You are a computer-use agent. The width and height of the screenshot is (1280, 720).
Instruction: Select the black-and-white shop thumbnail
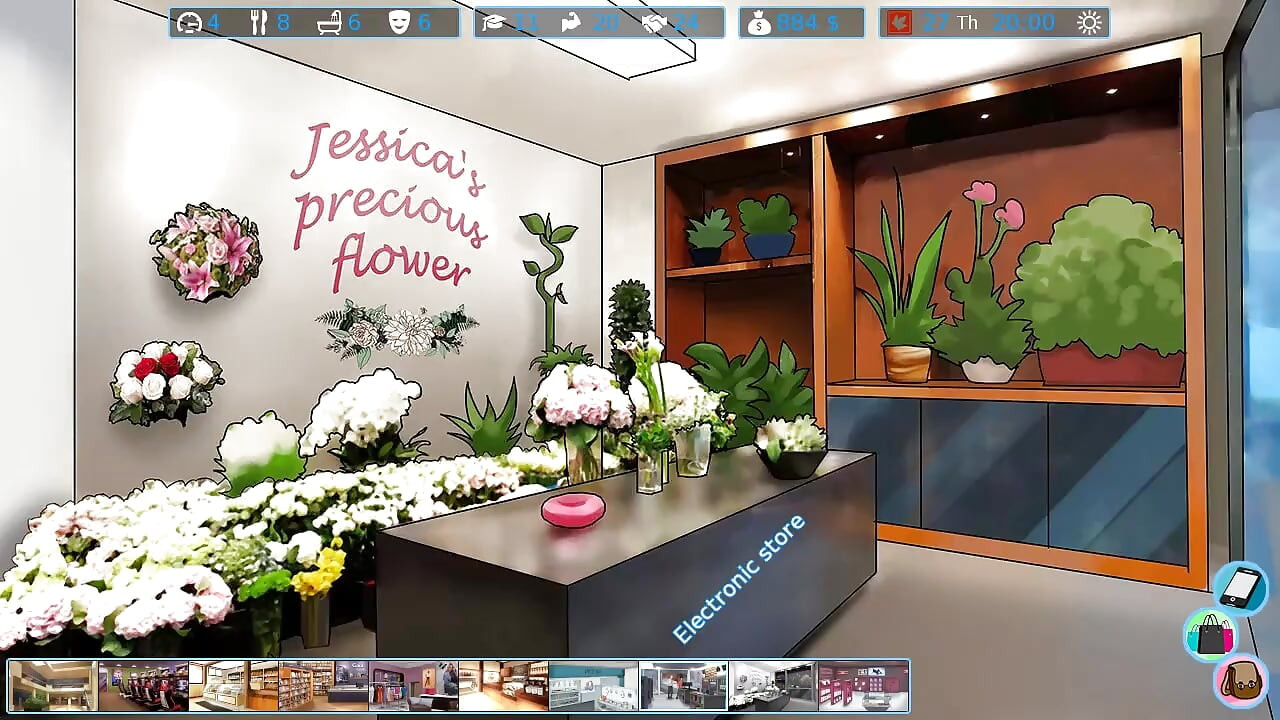(x=774, y=686)
